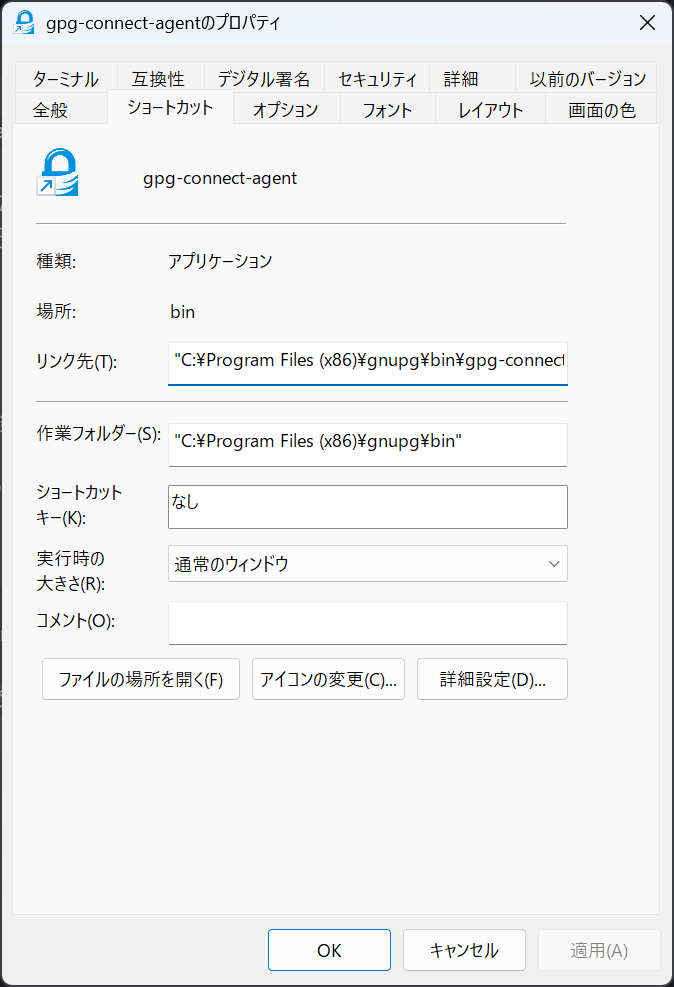Screen dimensions: 674x987
Task: Switch to the 互換性 tab
Action: pyautogui.click(x=158, y=79)
